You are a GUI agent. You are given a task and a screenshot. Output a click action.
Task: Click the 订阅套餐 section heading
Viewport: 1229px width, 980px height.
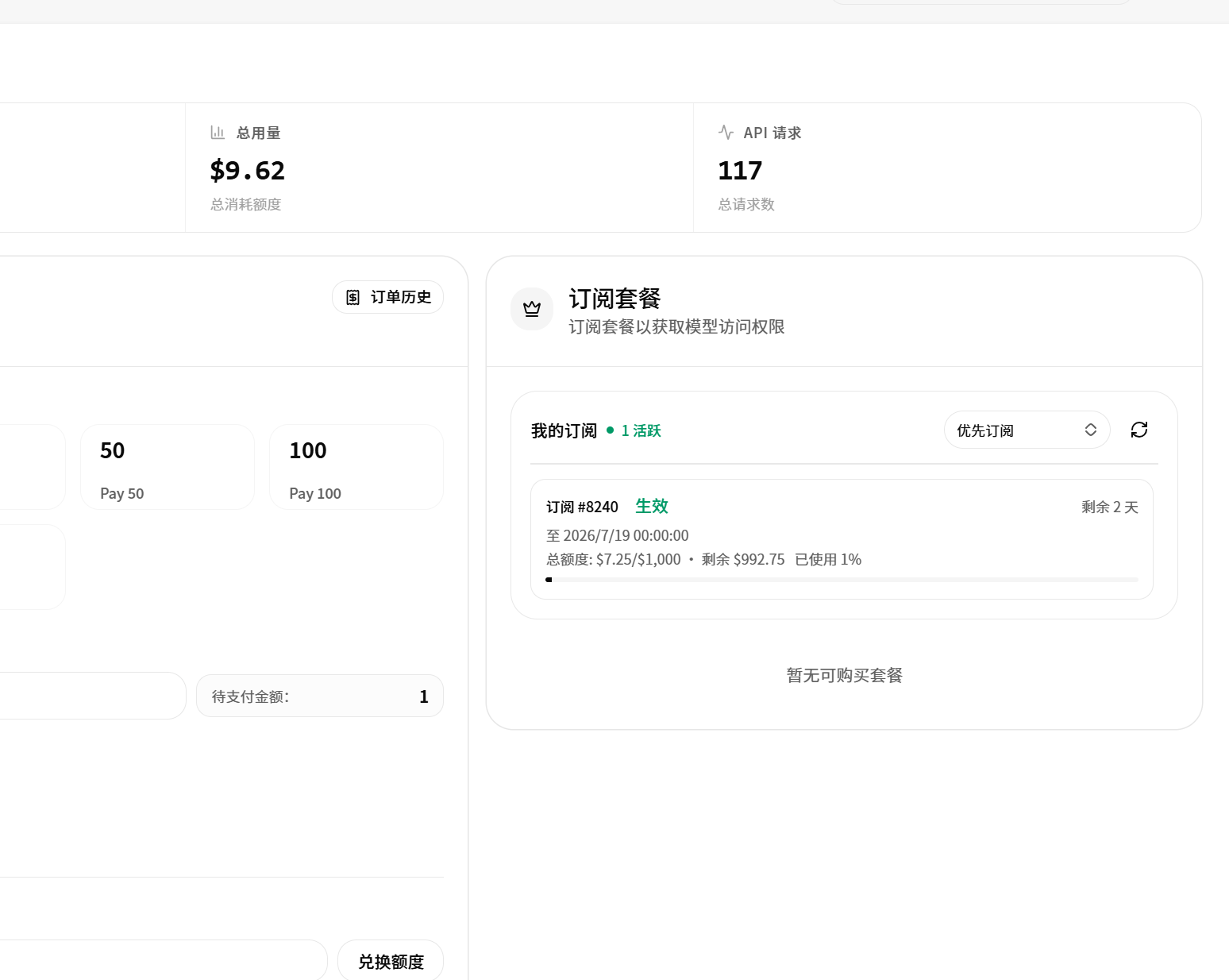[615, 299]
